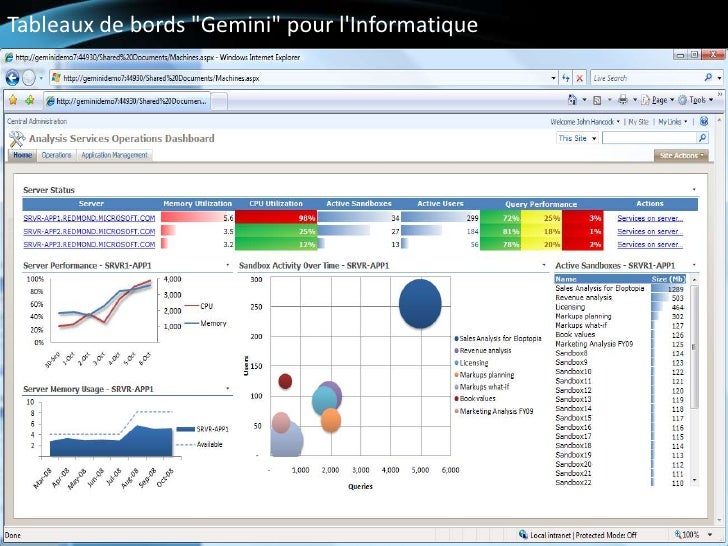728x546 pixels.
Task: Click the IE Home toolbar icon
Action: pyautogui.click(x=572, y=99)
